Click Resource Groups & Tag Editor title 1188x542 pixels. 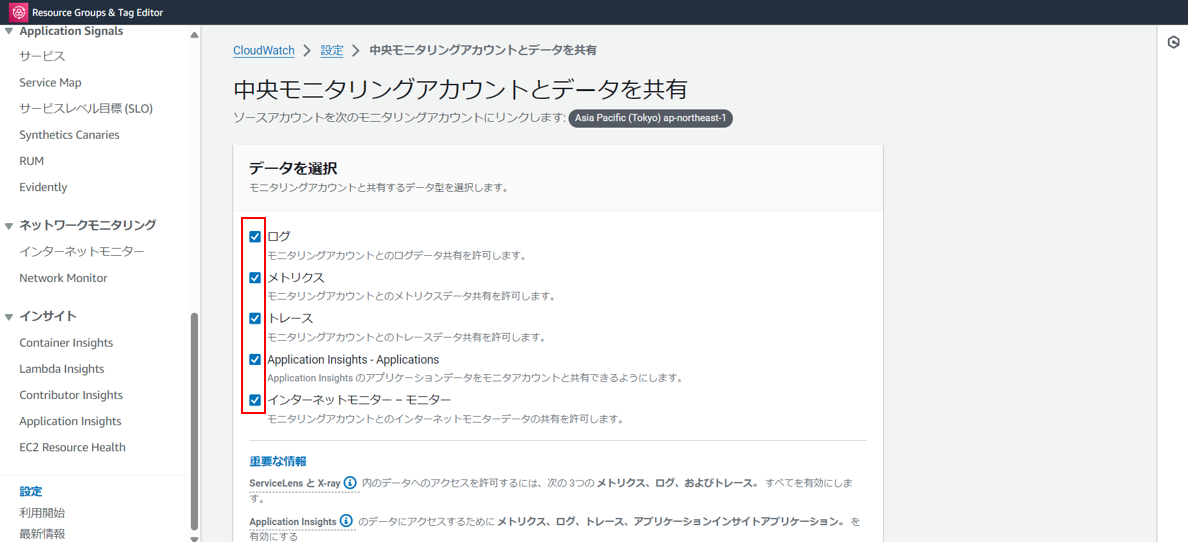98,13
